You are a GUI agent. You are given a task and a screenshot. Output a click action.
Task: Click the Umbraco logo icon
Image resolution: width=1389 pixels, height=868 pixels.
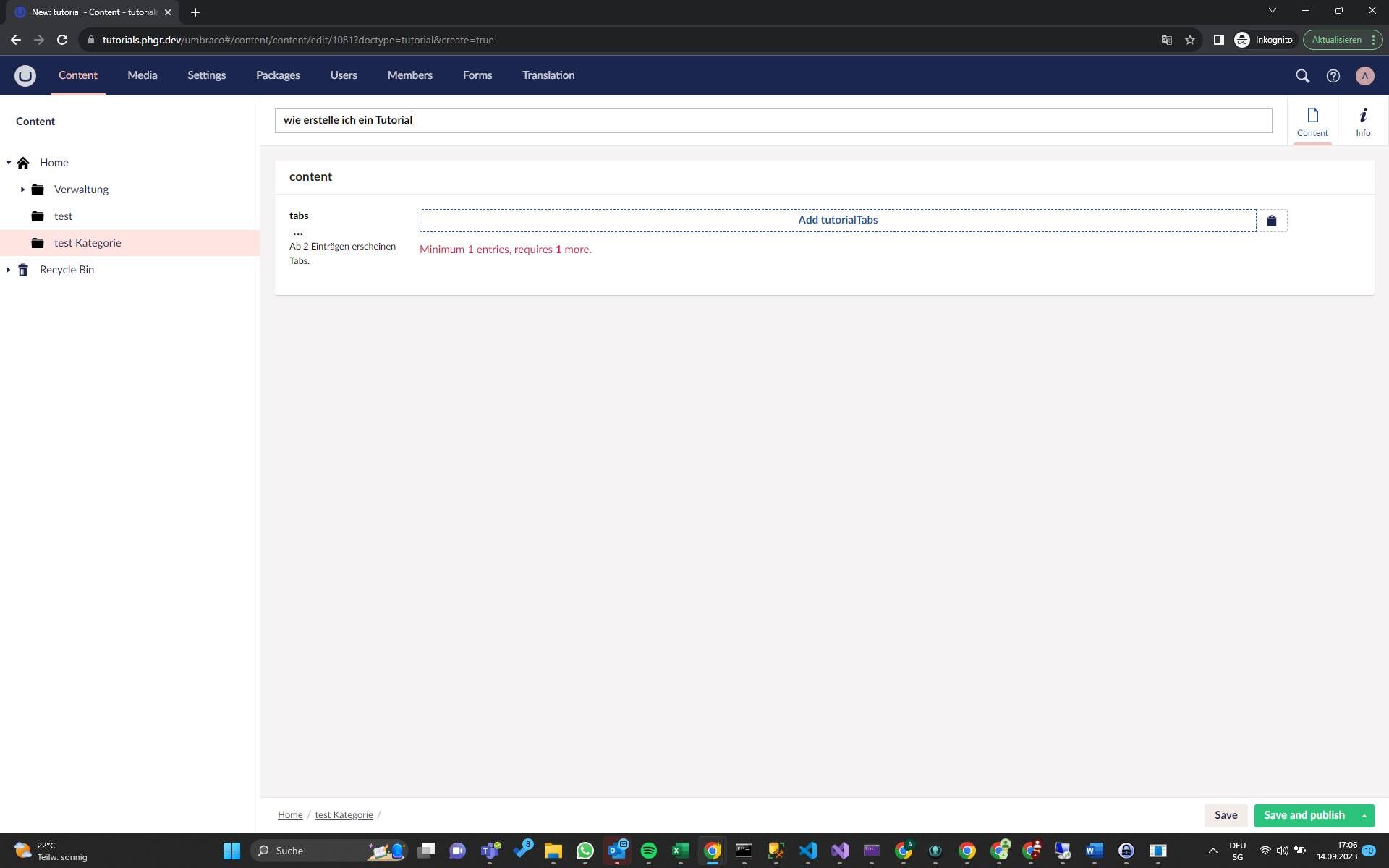[x=25, y=75]
